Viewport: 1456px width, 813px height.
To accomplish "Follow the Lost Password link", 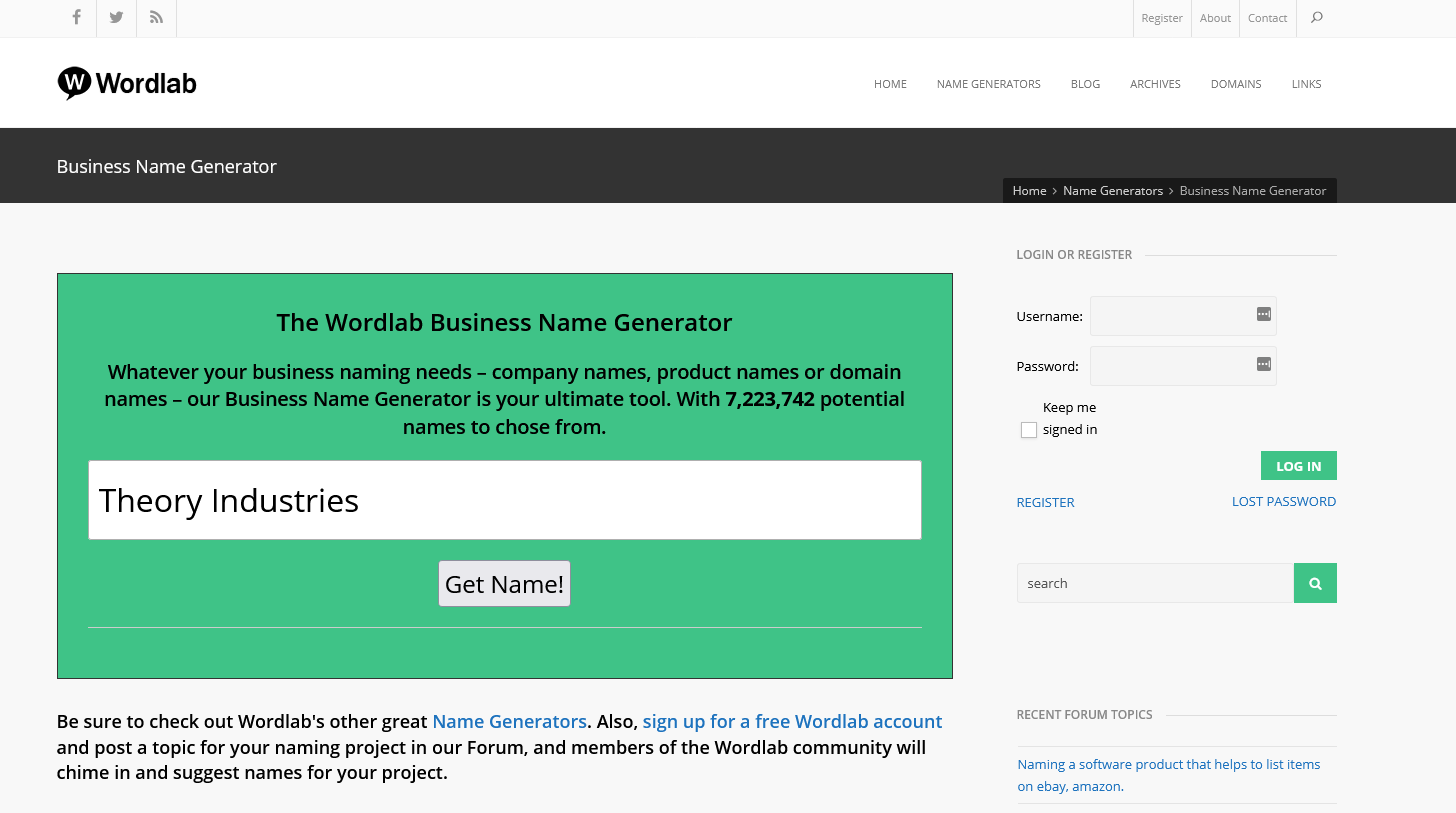I will (x=1283, y=502).
